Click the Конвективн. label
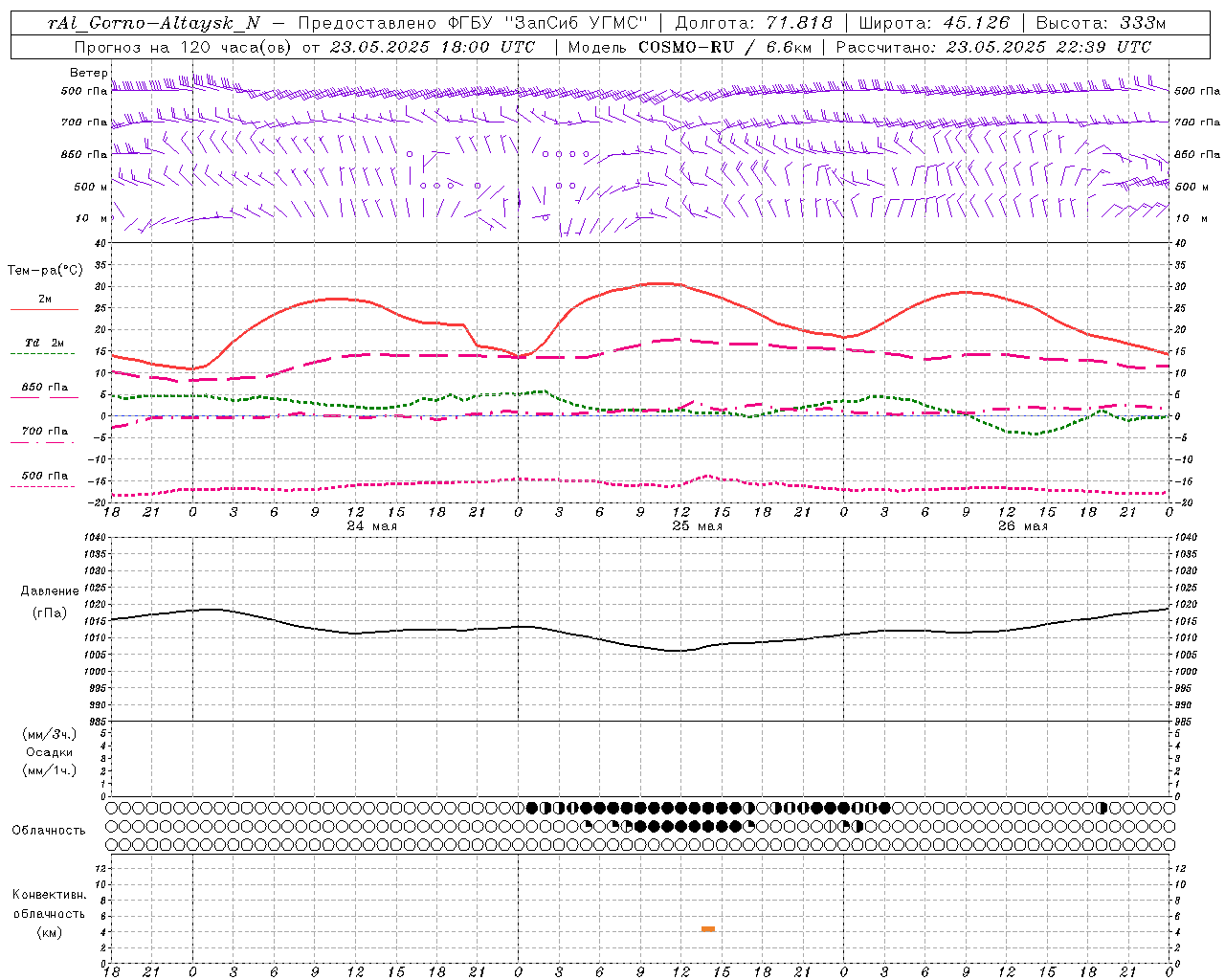This screenshot has width=1225, height=980. 49,895
